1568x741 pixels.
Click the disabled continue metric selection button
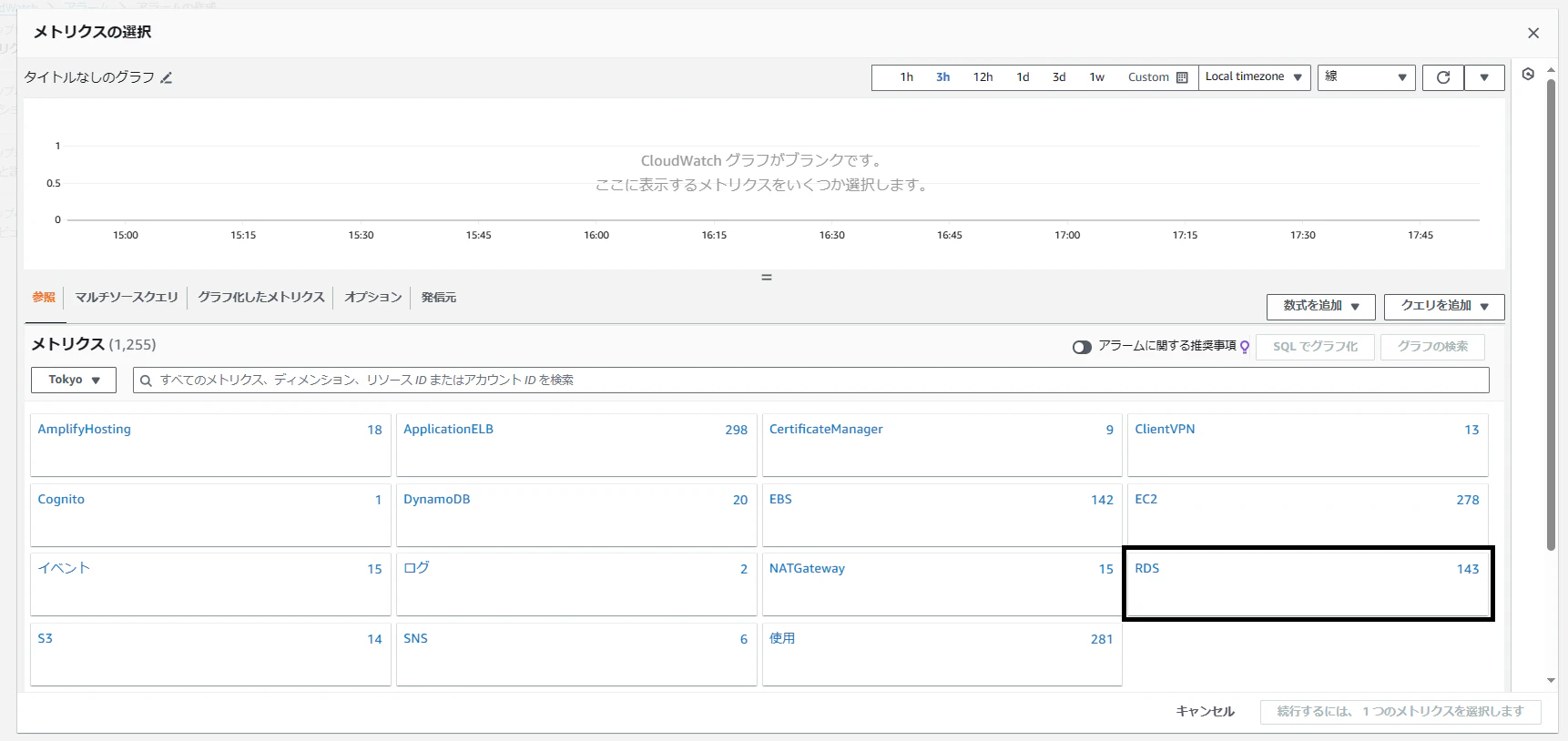coord(1400,712)
